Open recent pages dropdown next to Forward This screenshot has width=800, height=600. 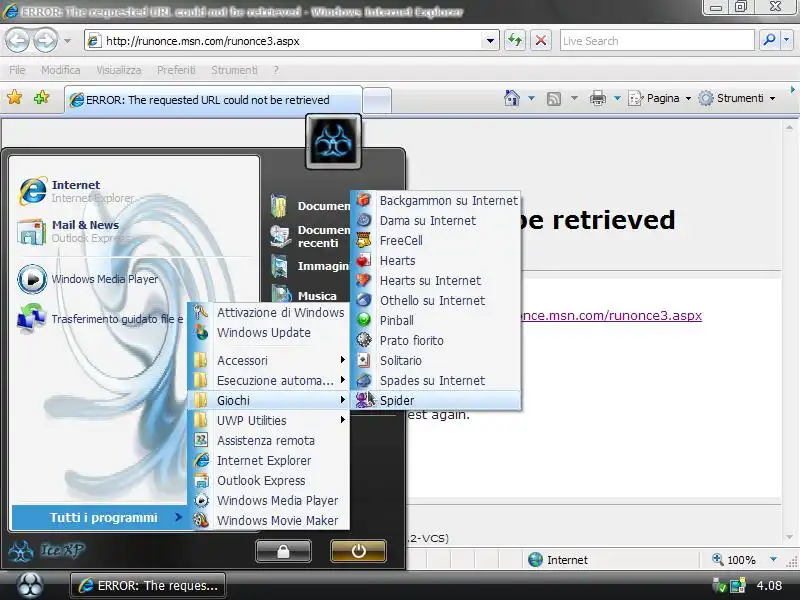click(67, 40)
